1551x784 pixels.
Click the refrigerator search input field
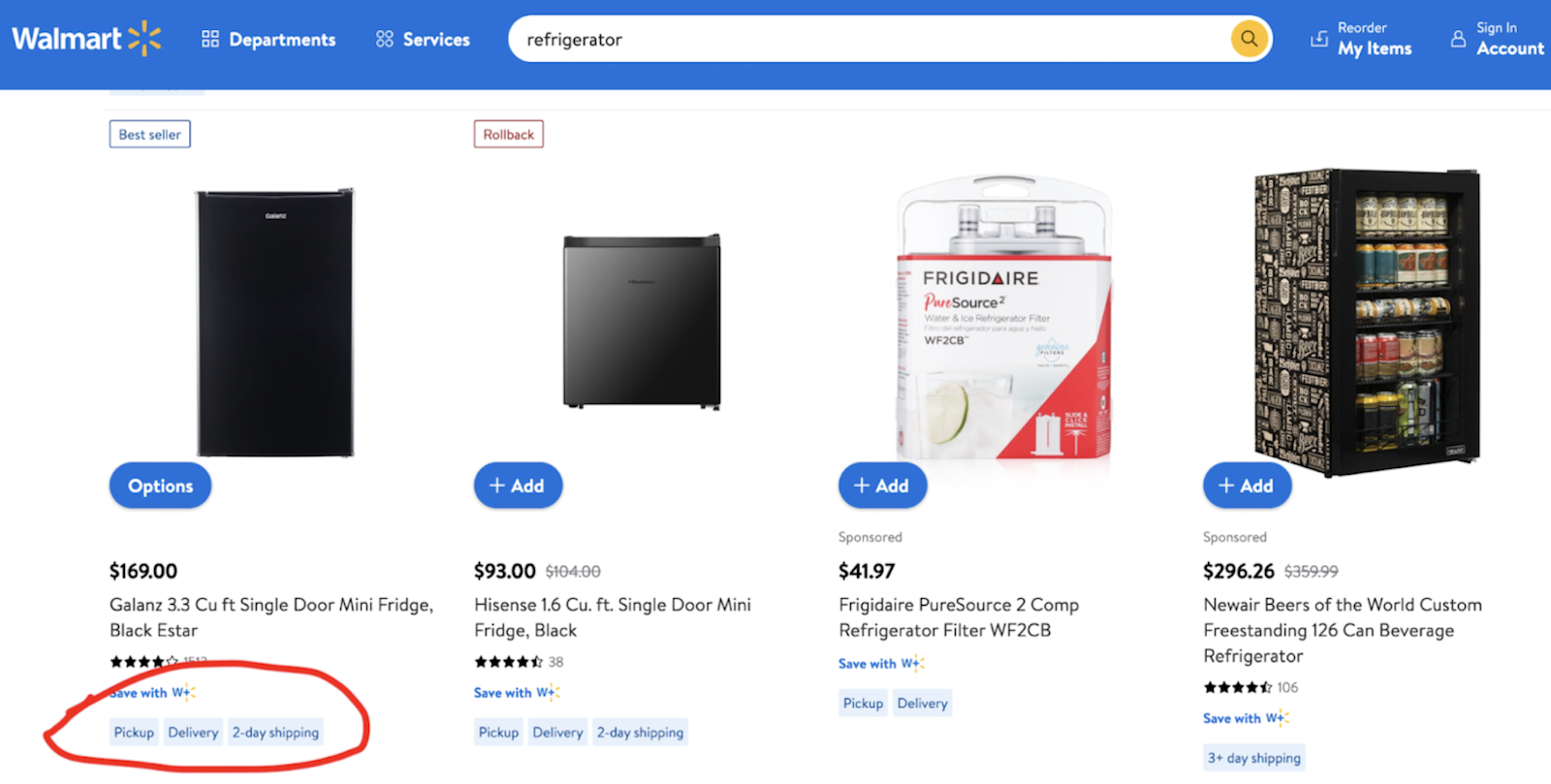(872, 40)
